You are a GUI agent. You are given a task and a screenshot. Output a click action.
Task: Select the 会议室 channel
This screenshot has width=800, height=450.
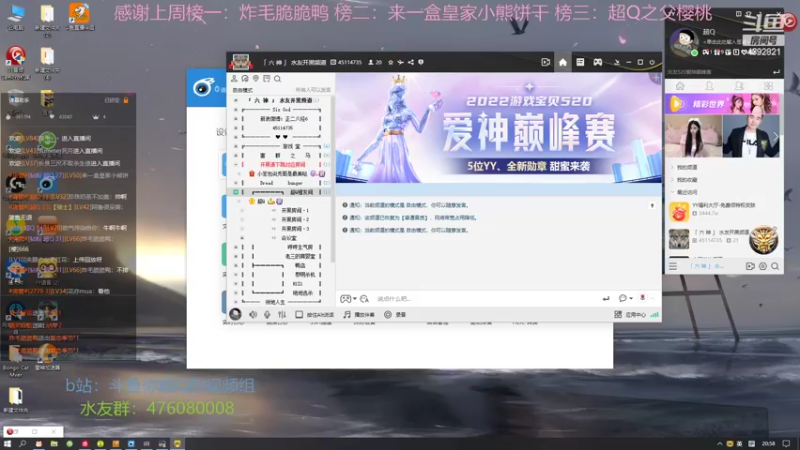(288, 238)
